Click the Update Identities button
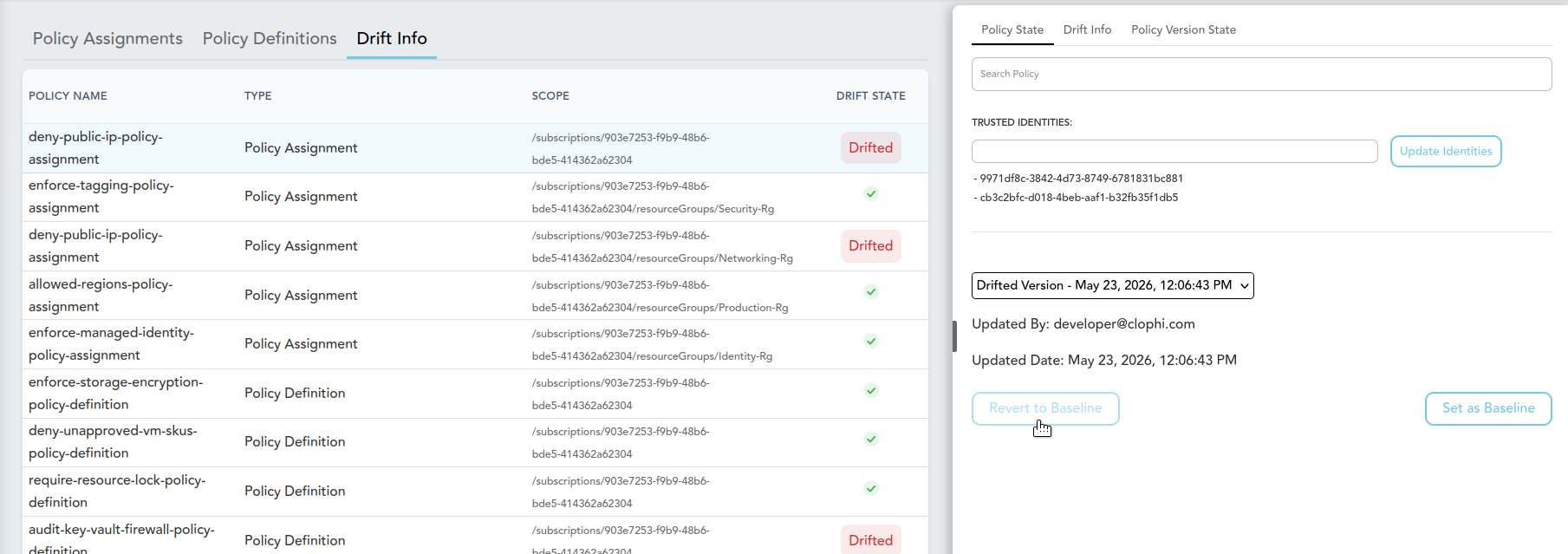The image size is (1568, 554). point(1446,151)
